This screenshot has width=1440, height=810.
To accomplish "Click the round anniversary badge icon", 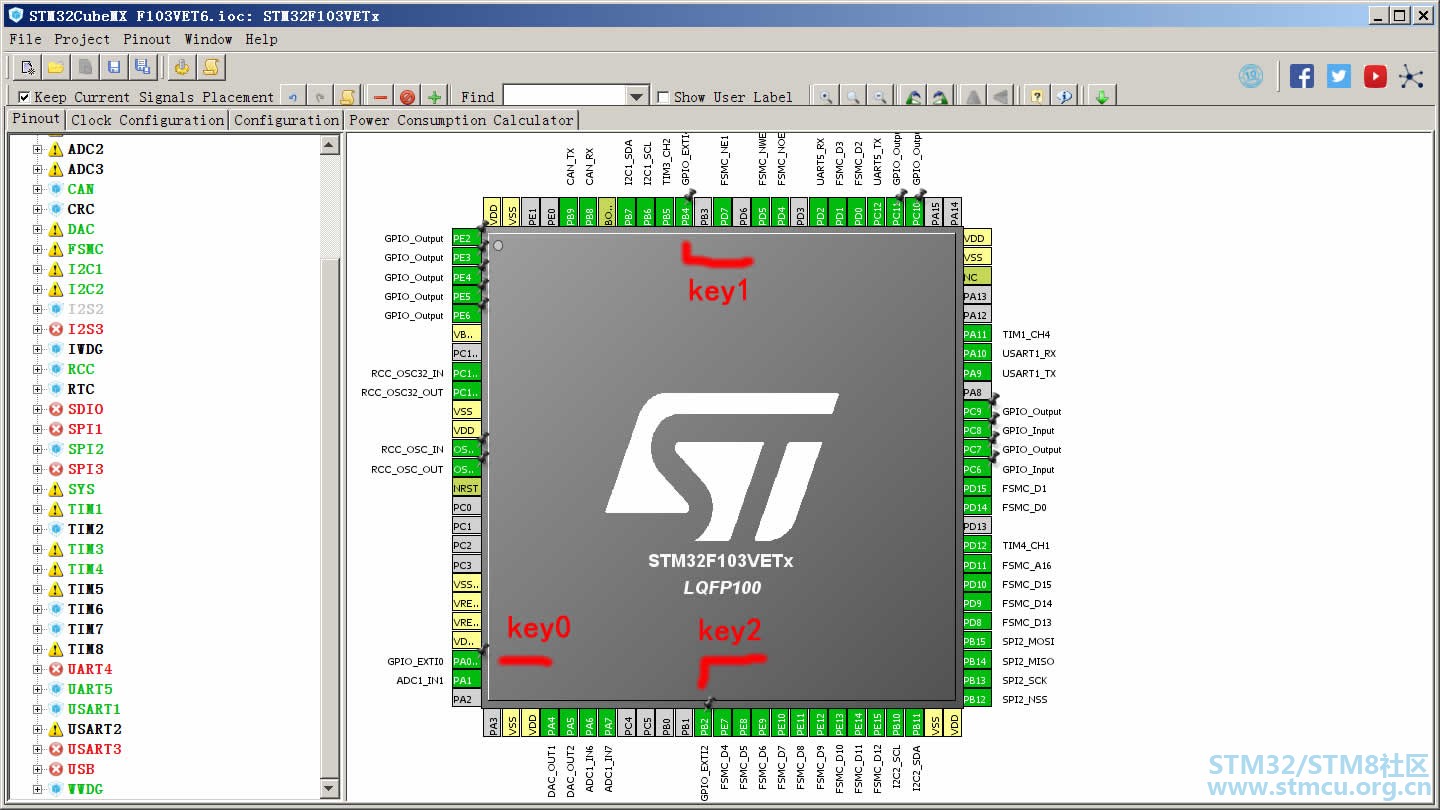I will [x=1251, y=76].
